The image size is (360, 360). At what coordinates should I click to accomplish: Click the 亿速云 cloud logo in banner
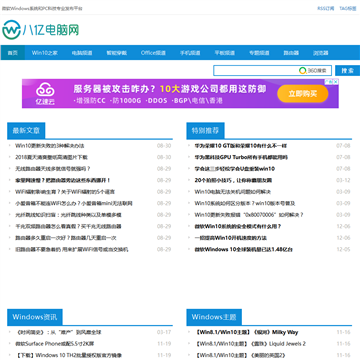[x=45, y=93]
